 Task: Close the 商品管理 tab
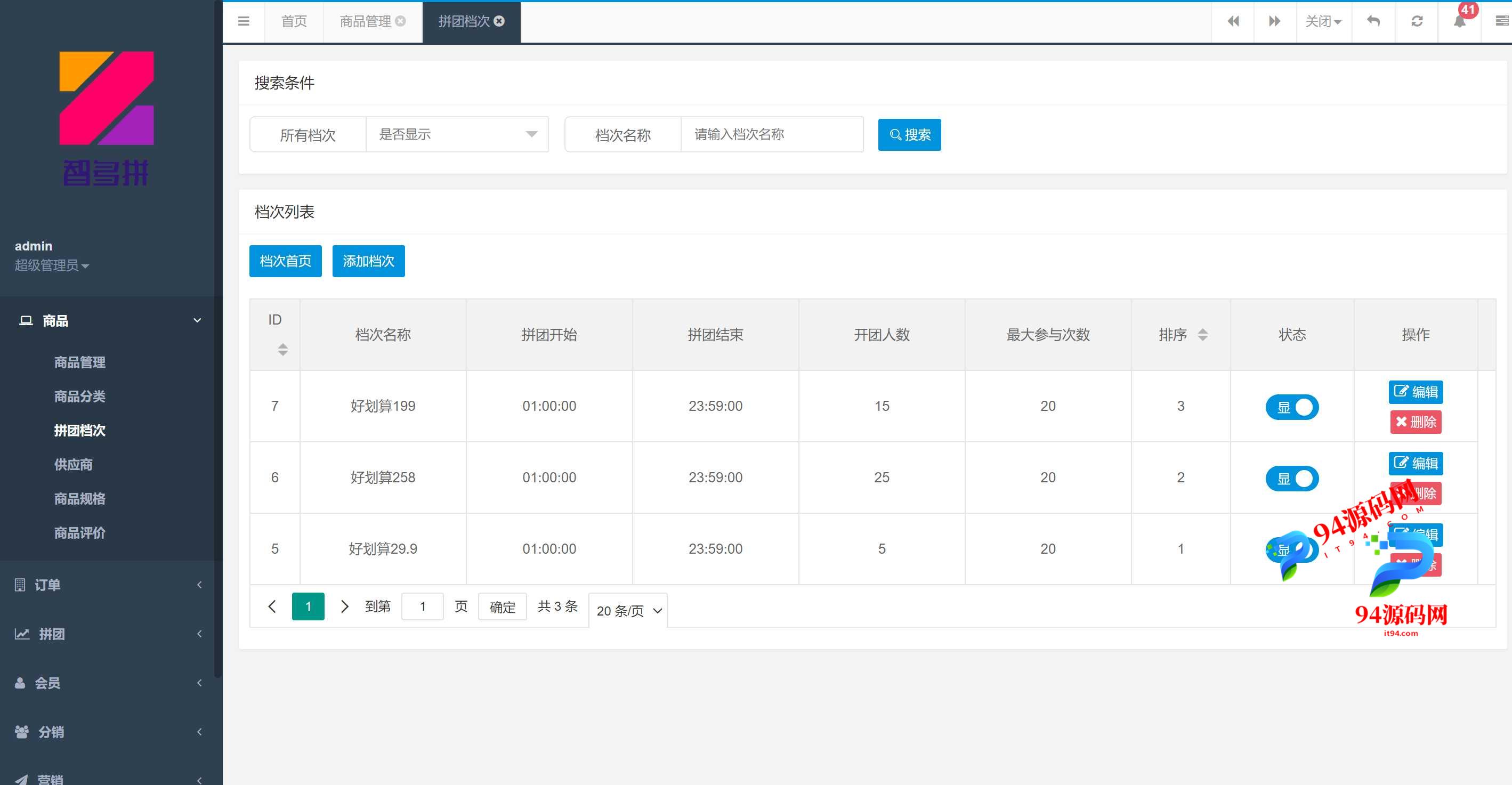400,21
